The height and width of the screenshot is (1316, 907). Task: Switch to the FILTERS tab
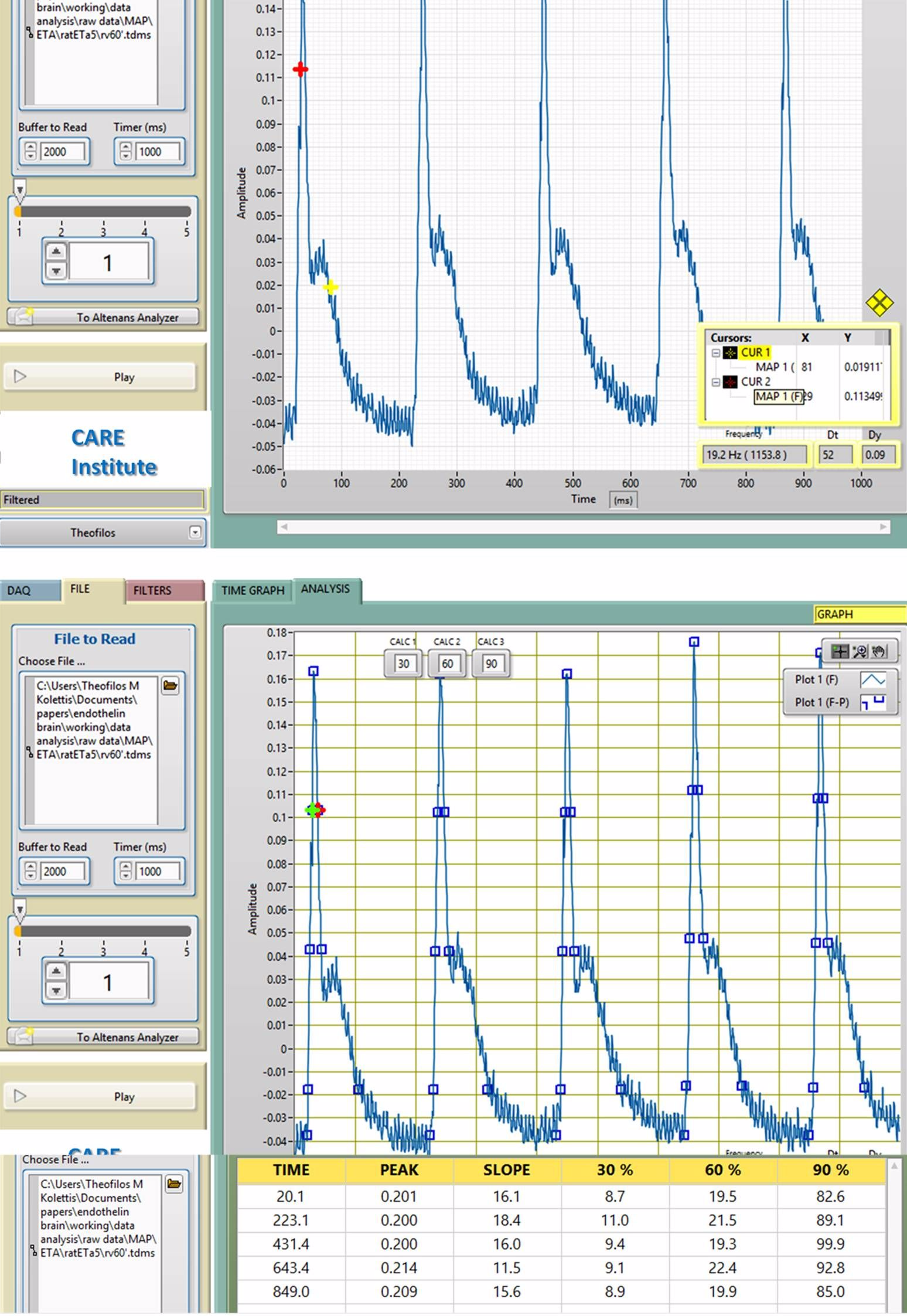tap(165, 590)
